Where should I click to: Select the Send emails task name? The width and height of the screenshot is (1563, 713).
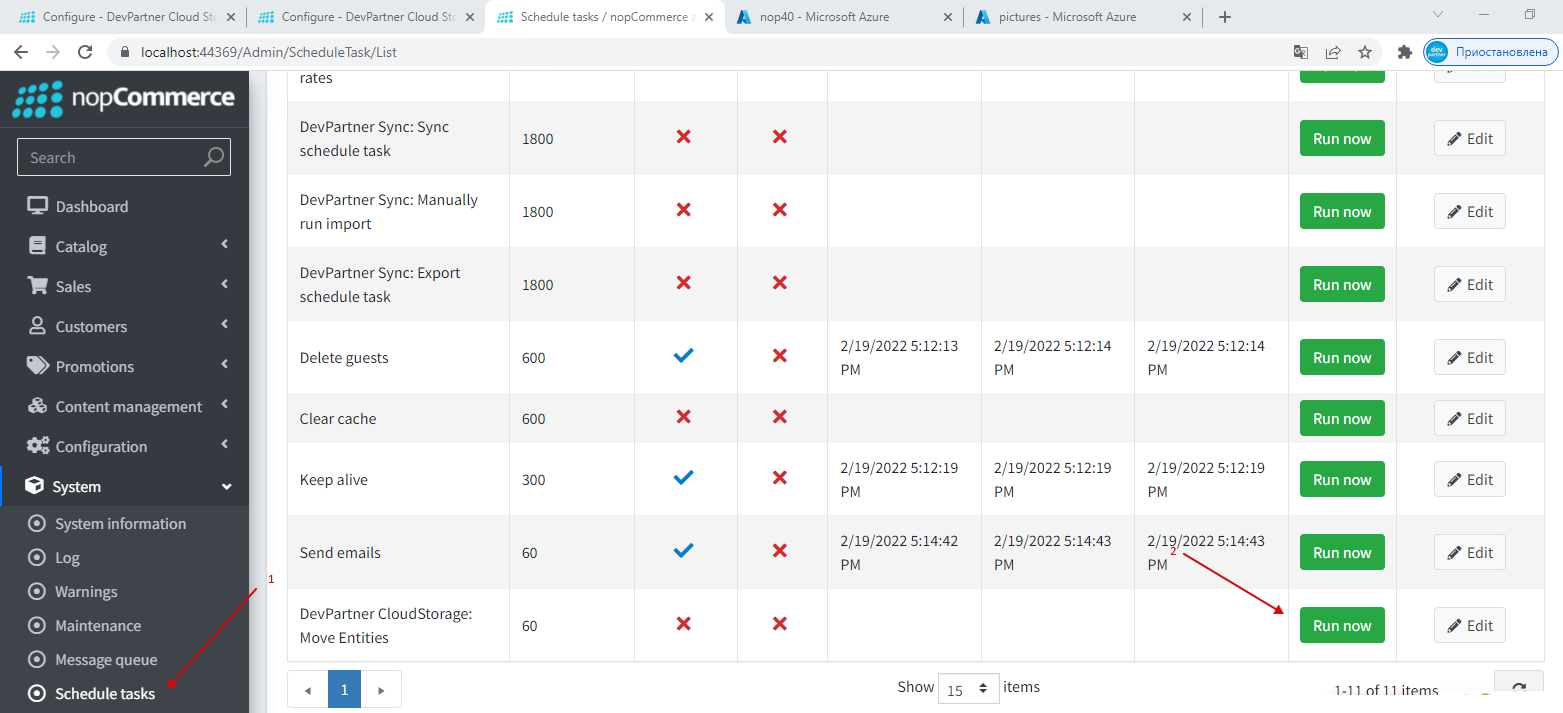pyautogui.click(x=340, y=553)
